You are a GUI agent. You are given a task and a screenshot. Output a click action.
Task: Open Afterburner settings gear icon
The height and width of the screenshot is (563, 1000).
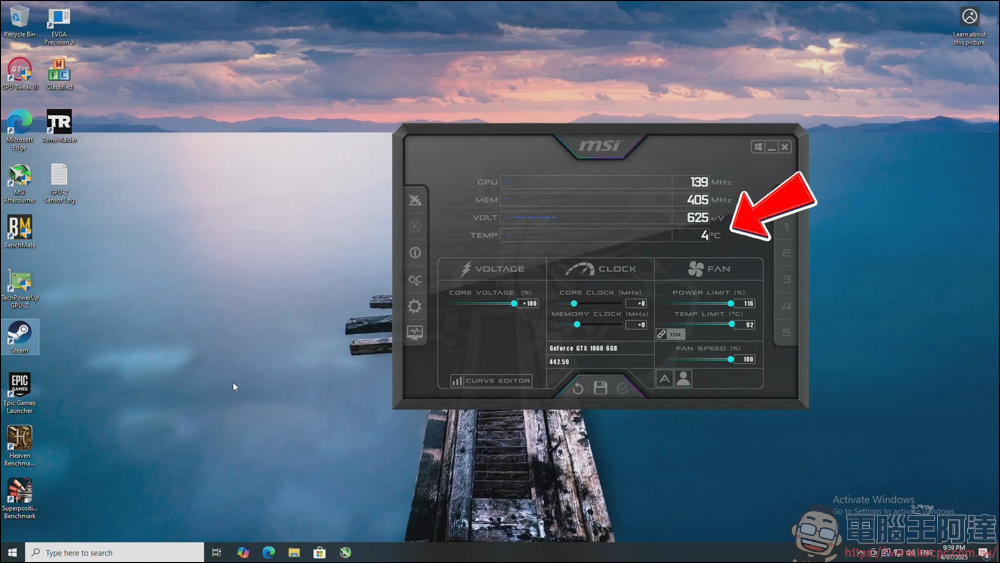tap(415, 307)
